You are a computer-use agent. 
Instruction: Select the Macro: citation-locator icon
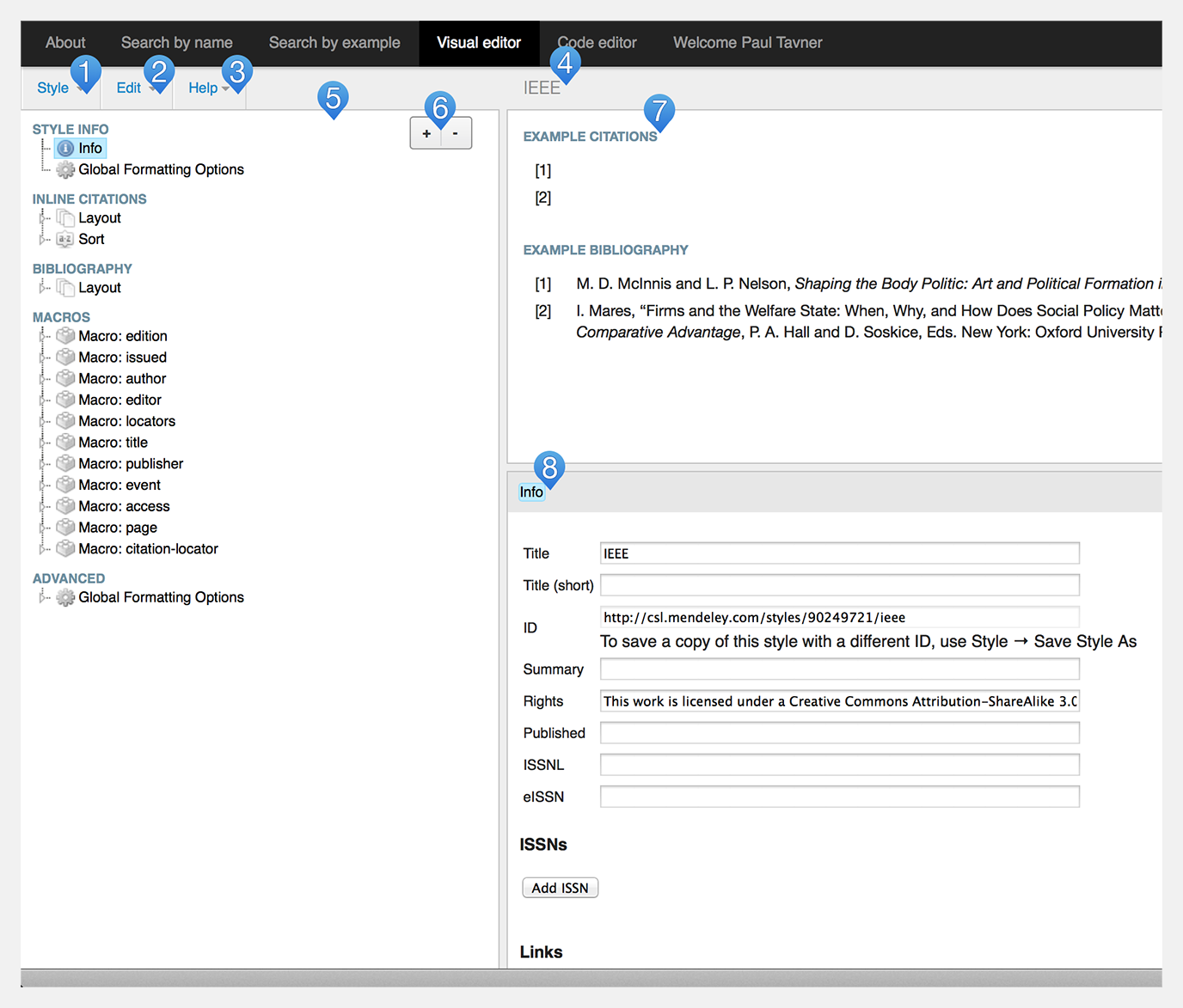point(65,548)
